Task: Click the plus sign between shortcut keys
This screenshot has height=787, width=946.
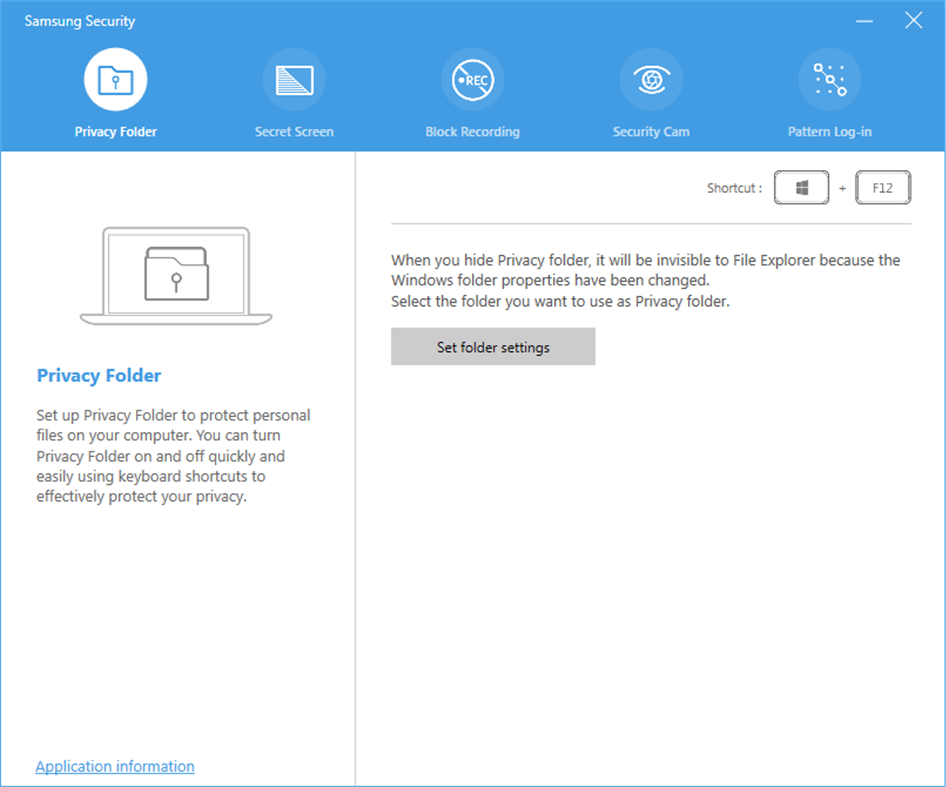Action: pyautogui.click(x=842, y=187)
